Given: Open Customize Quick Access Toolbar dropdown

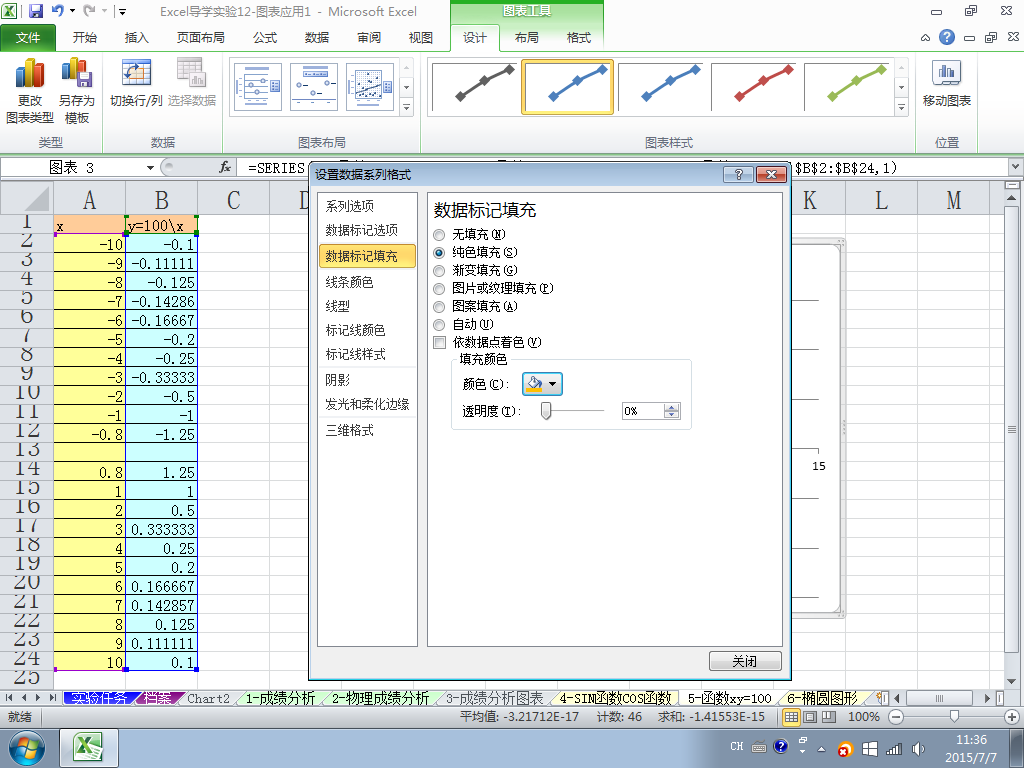Looking at the screenshot, I should tap(122, 11).
